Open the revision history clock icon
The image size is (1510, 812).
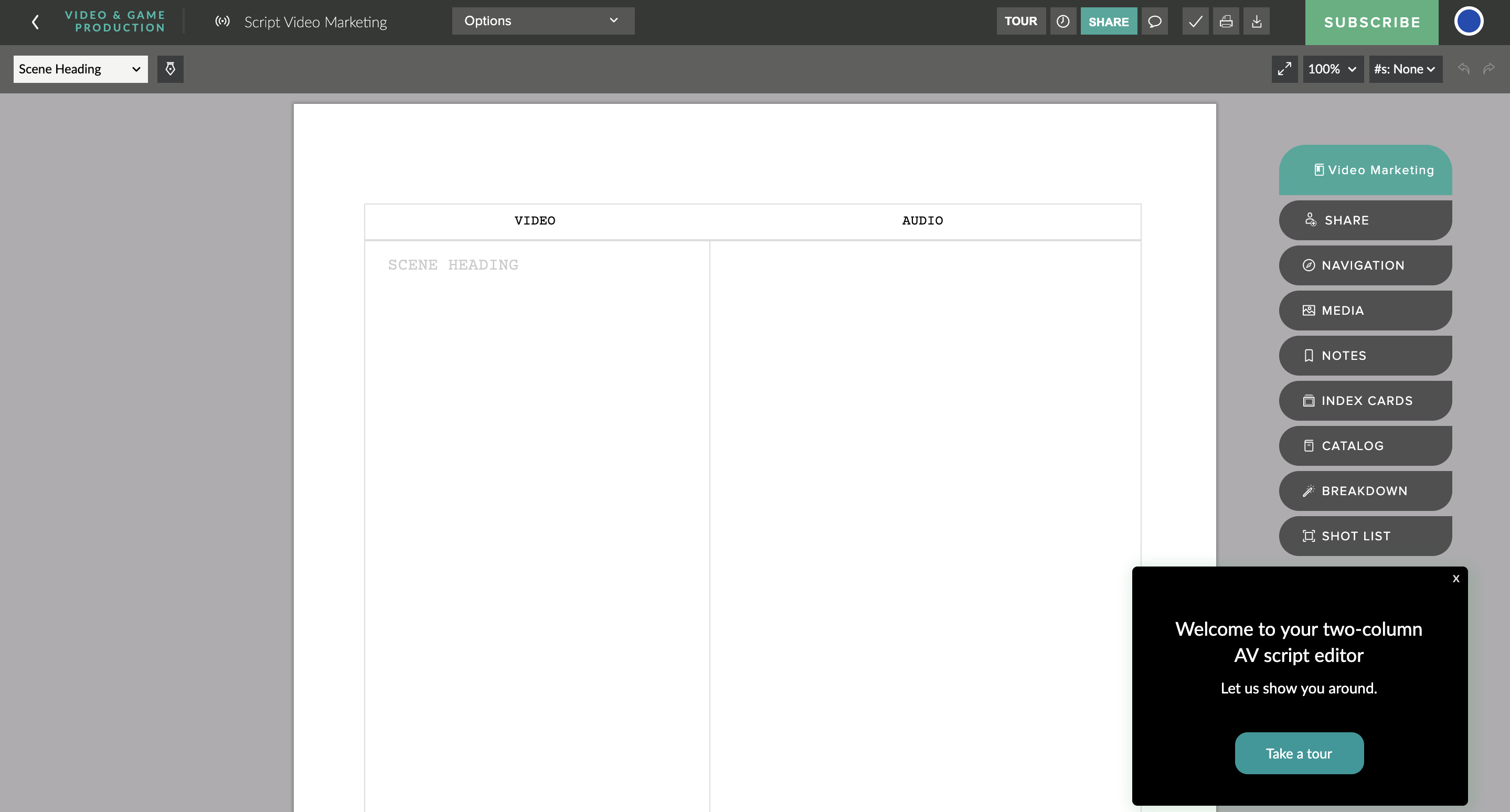[x=1063, y=21]
